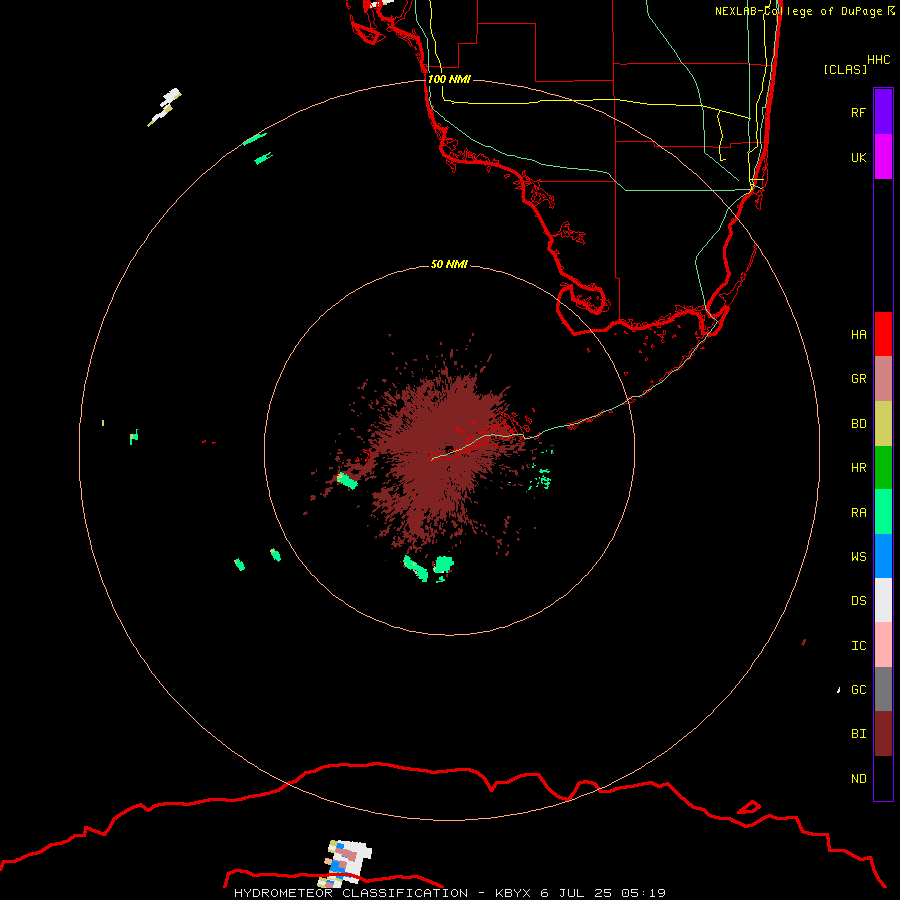Click the UK legend label
The width and height of the screenshot is (900, 900).
[x=858, y=157]
